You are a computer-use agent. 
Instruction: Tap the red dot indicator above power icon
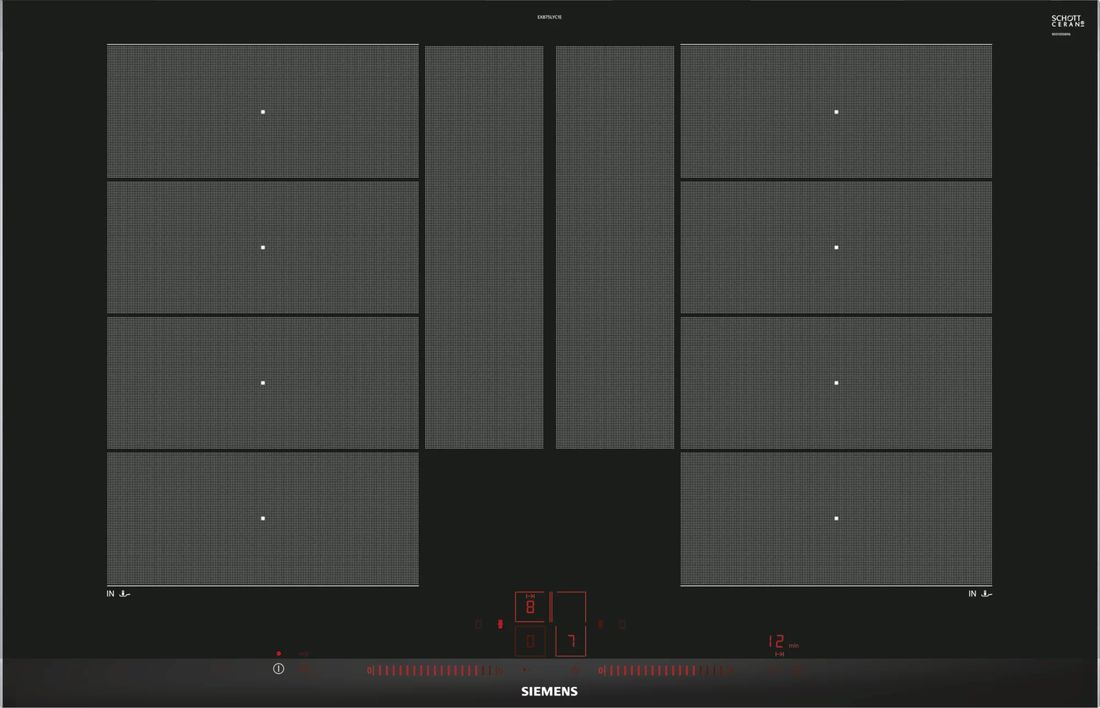pos(278,654)
